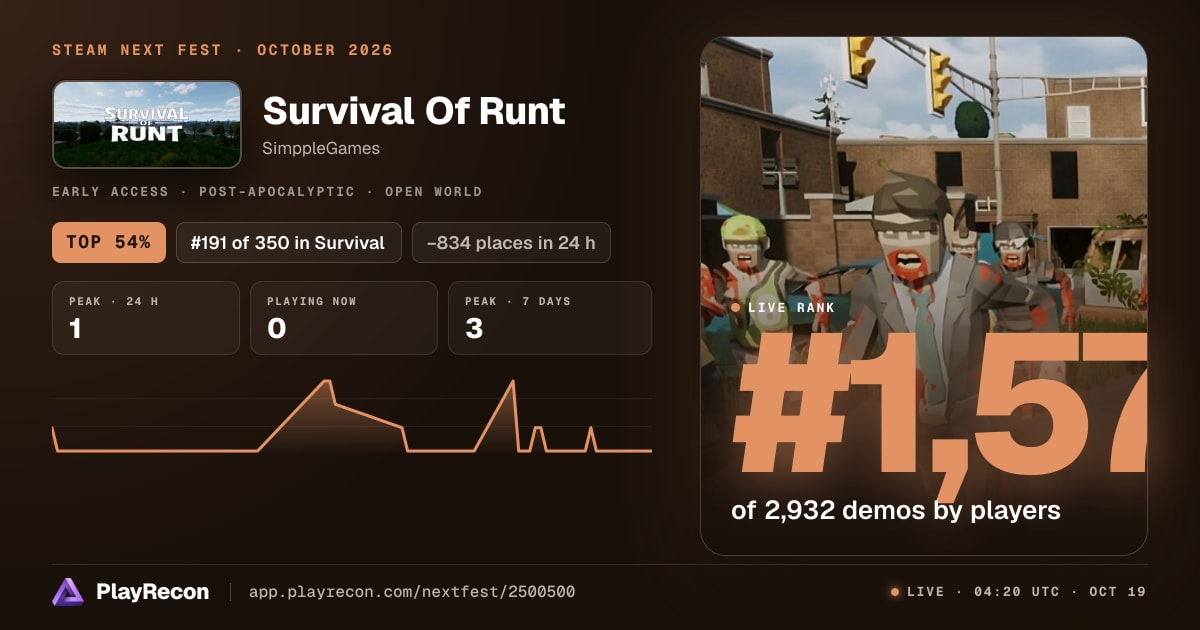
Task: Click the 'of 2,932 demos by players' text
Action: pyautogui.click(x=896, y=510)
